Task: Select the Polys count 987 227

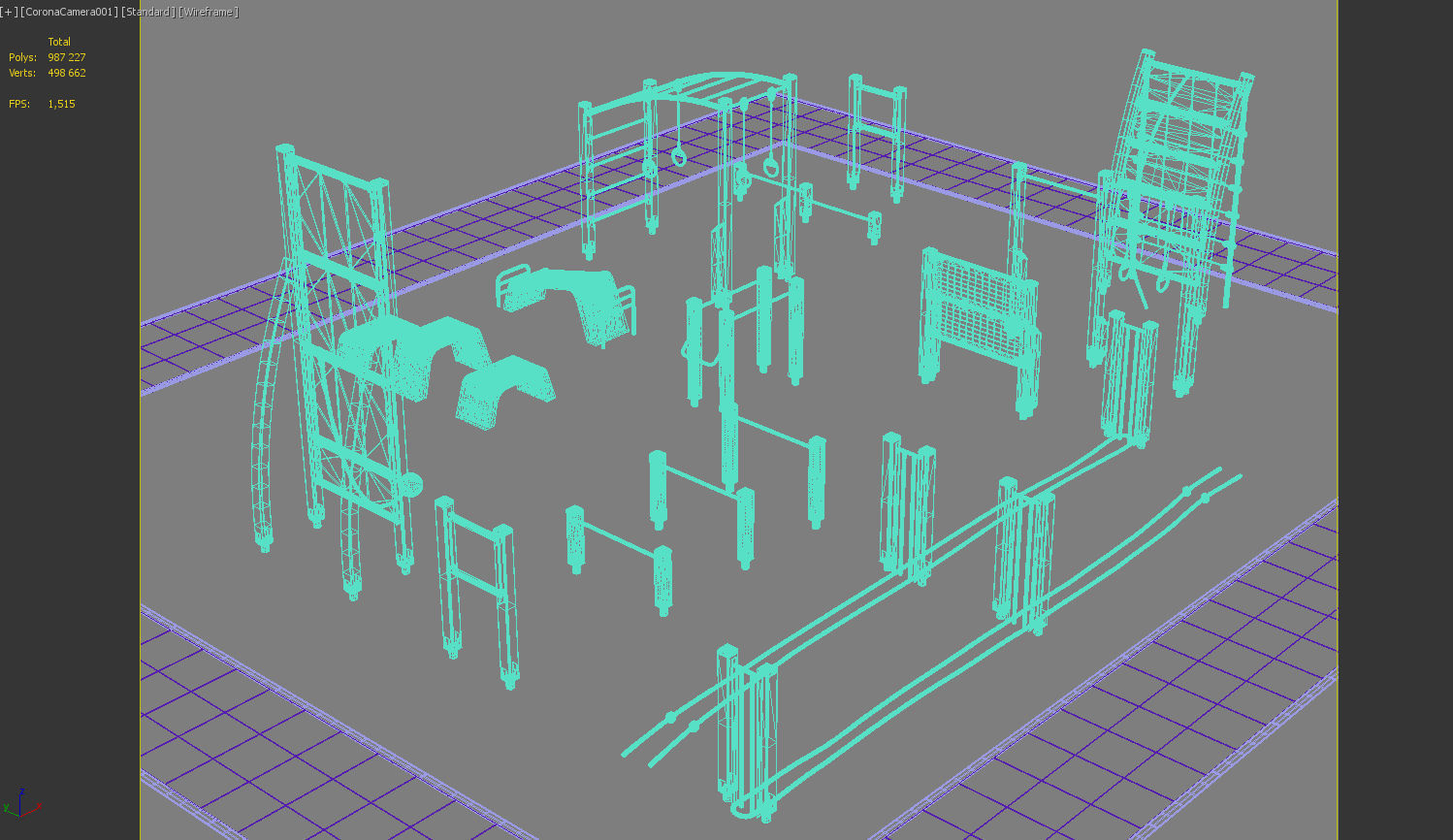Action: tap(67, 57)
